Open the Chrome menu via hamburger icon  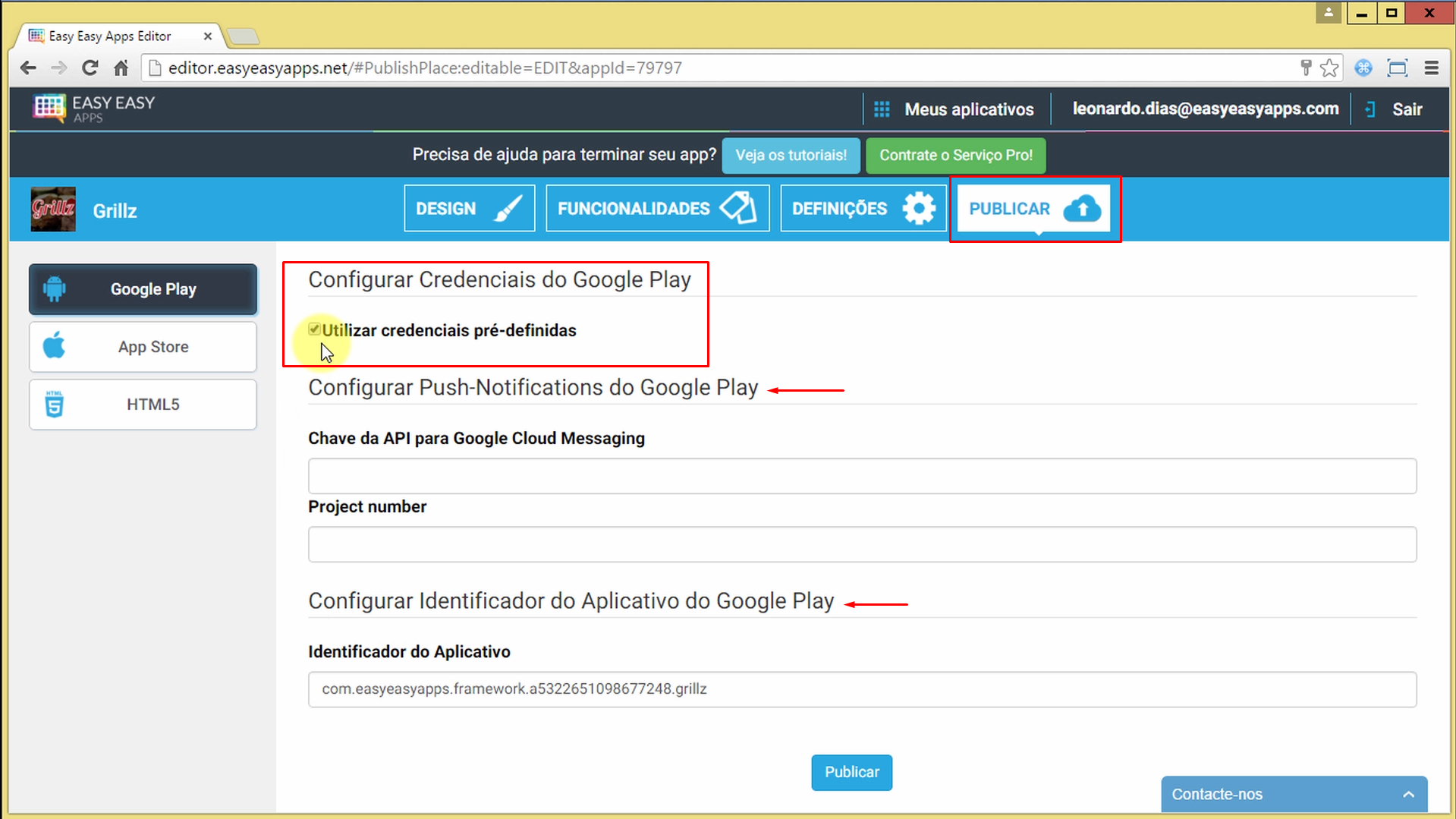pyautogui.click(x=1431, y=68)
